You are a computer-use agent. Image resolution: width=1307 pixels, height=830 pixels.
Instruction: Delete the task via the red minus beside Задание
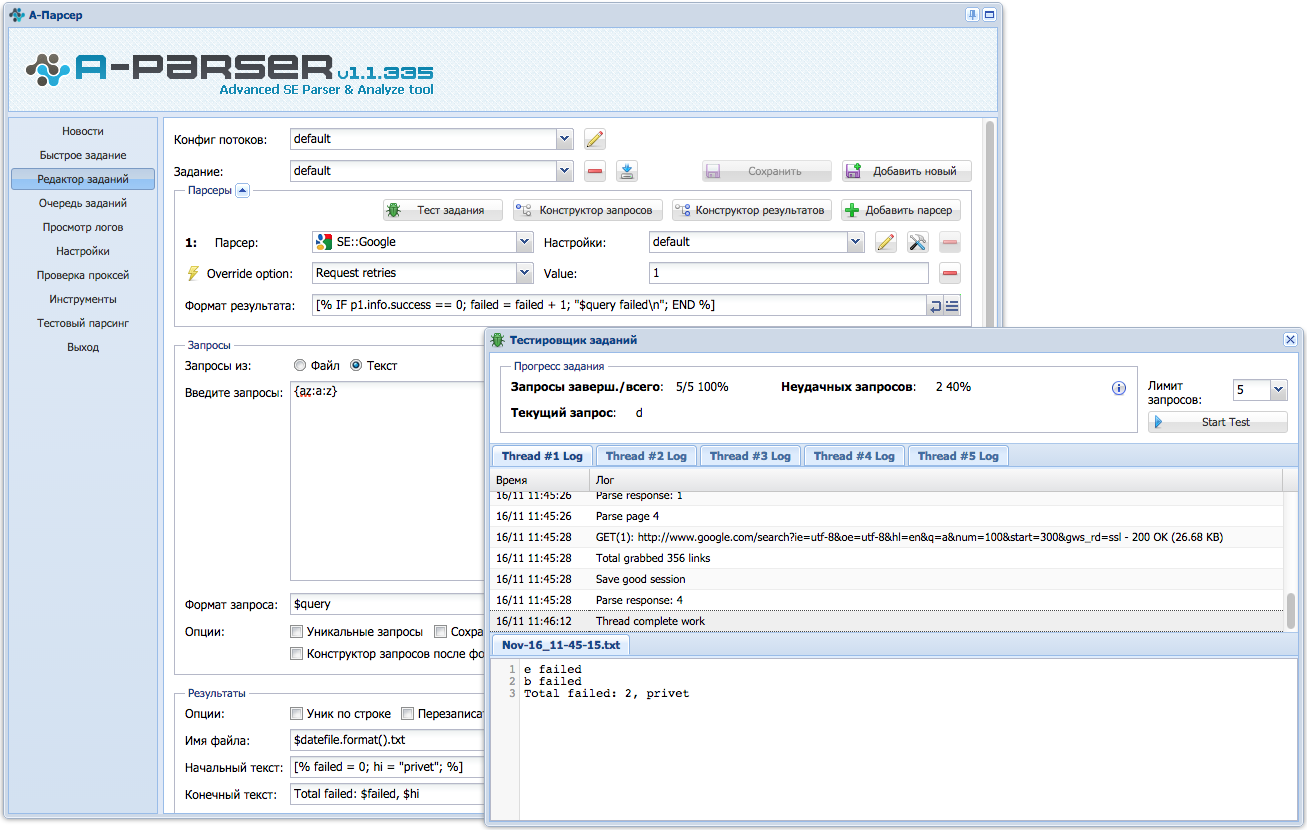[595, 171]
